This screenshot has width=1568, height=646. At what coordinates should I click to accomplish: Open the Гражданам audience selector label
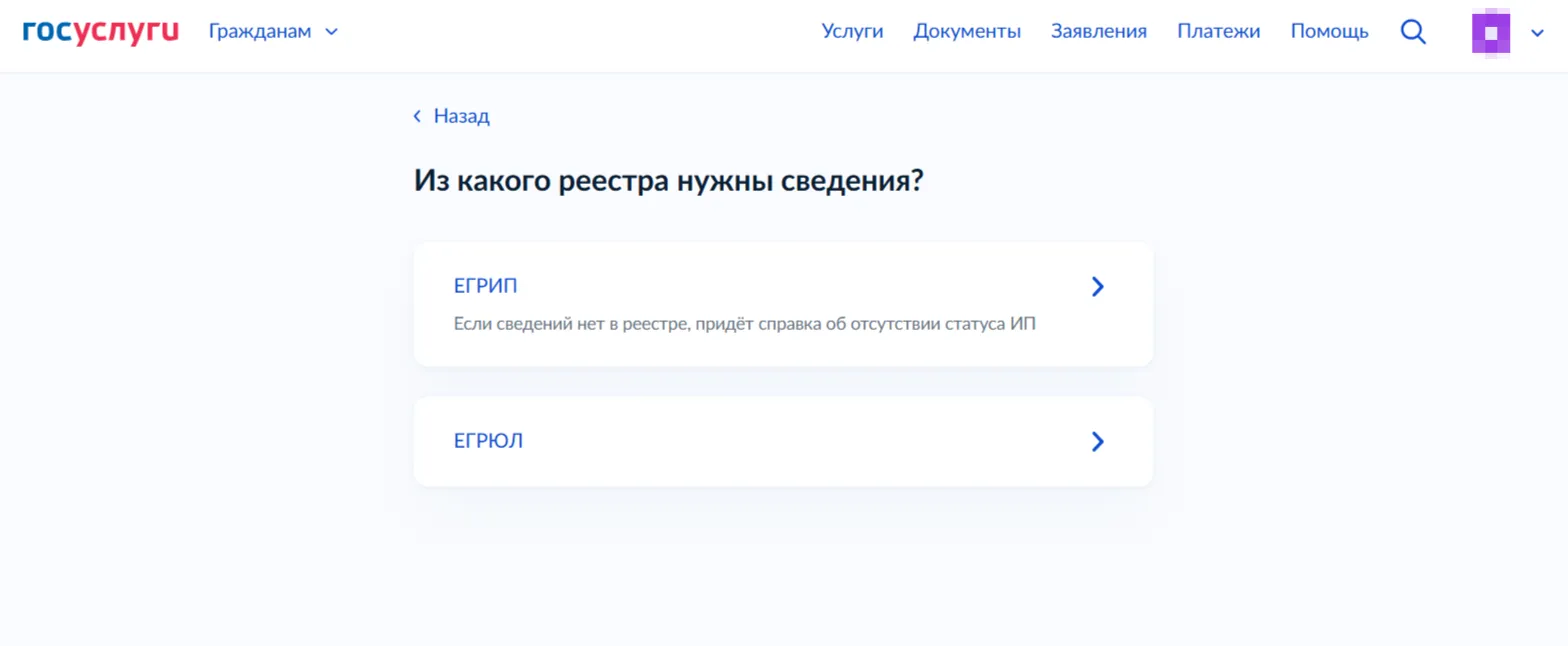260,31
